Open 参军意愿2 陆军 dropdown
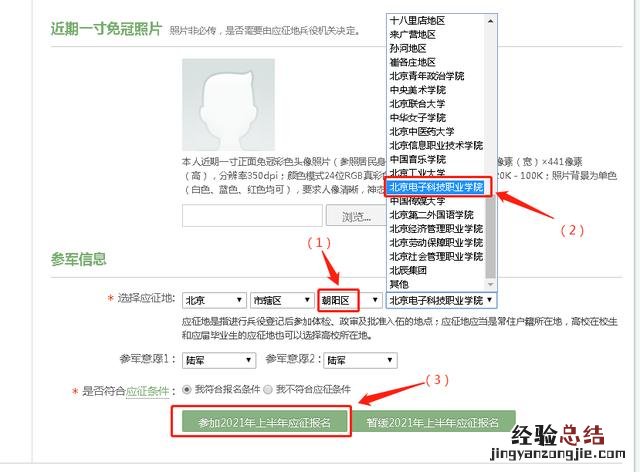Screen dimensions: 640x472 pyautogui.click(x=360, y=360)
